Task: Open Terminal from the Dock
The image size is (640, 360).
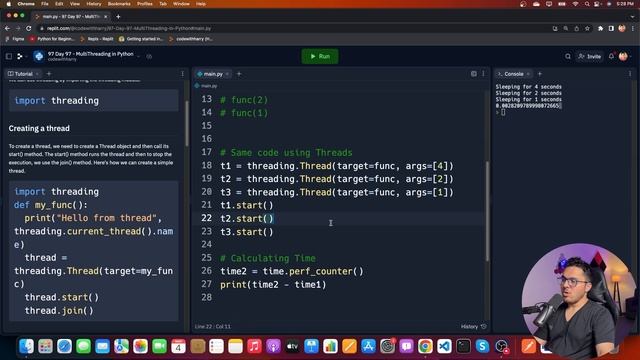Action: [463, 346]
